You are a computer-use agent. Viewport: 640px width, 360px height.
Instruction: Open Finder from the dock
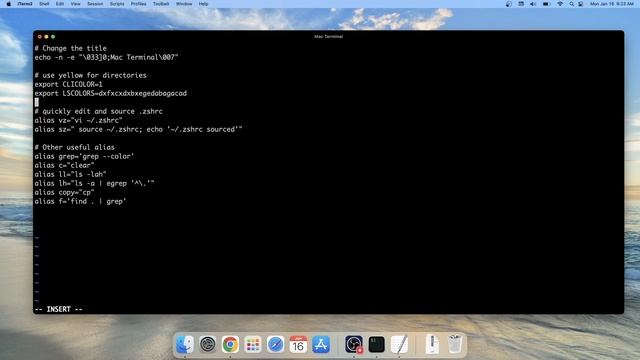[184, 344]
